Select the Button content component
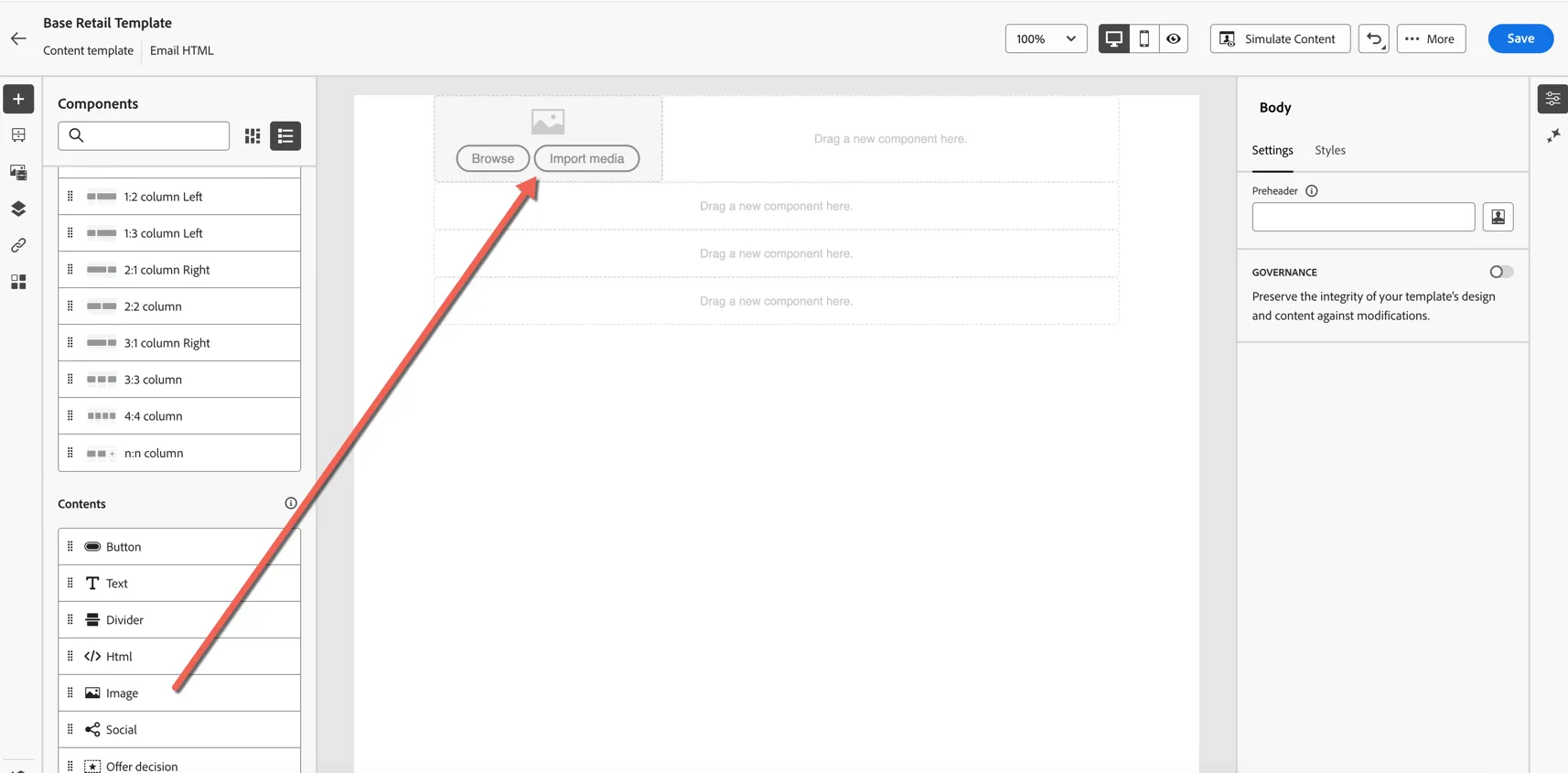 click(x=179, y=547)
